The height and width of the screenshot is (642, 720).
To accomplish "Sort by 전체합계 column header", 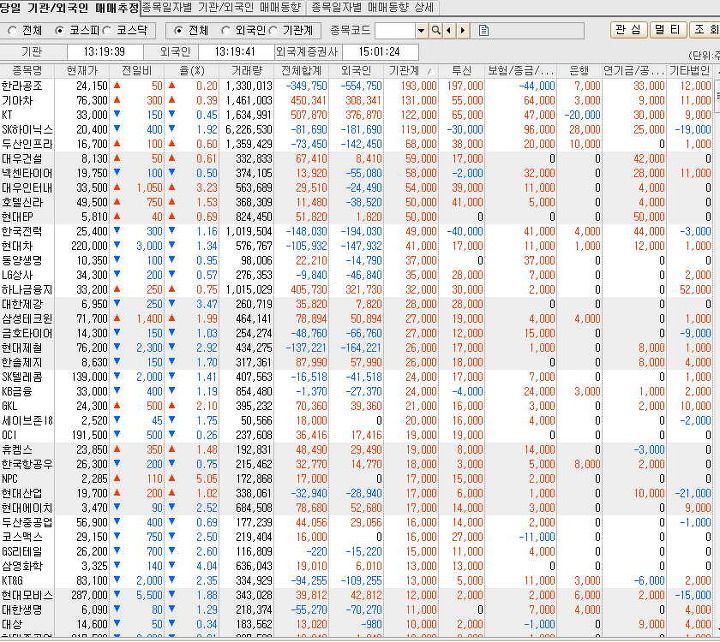I will point(301,71).
